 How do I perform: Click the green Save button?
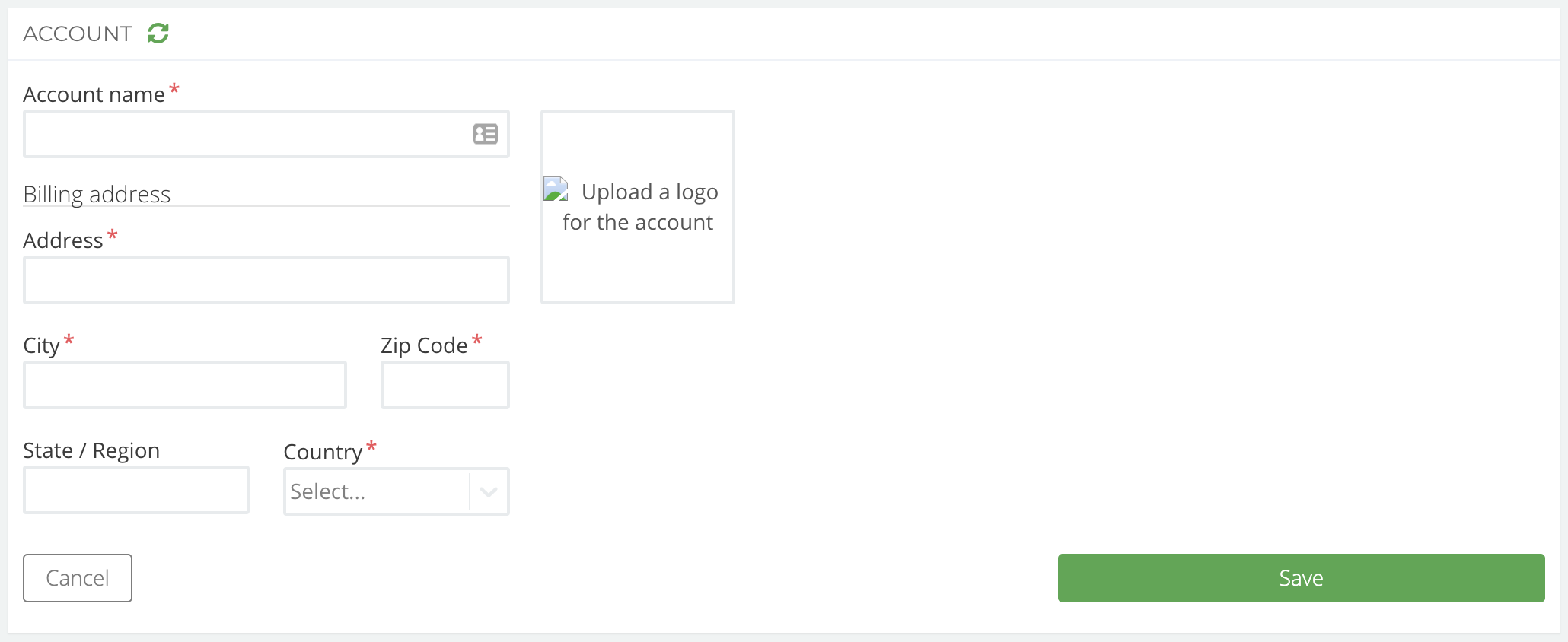1301,578
